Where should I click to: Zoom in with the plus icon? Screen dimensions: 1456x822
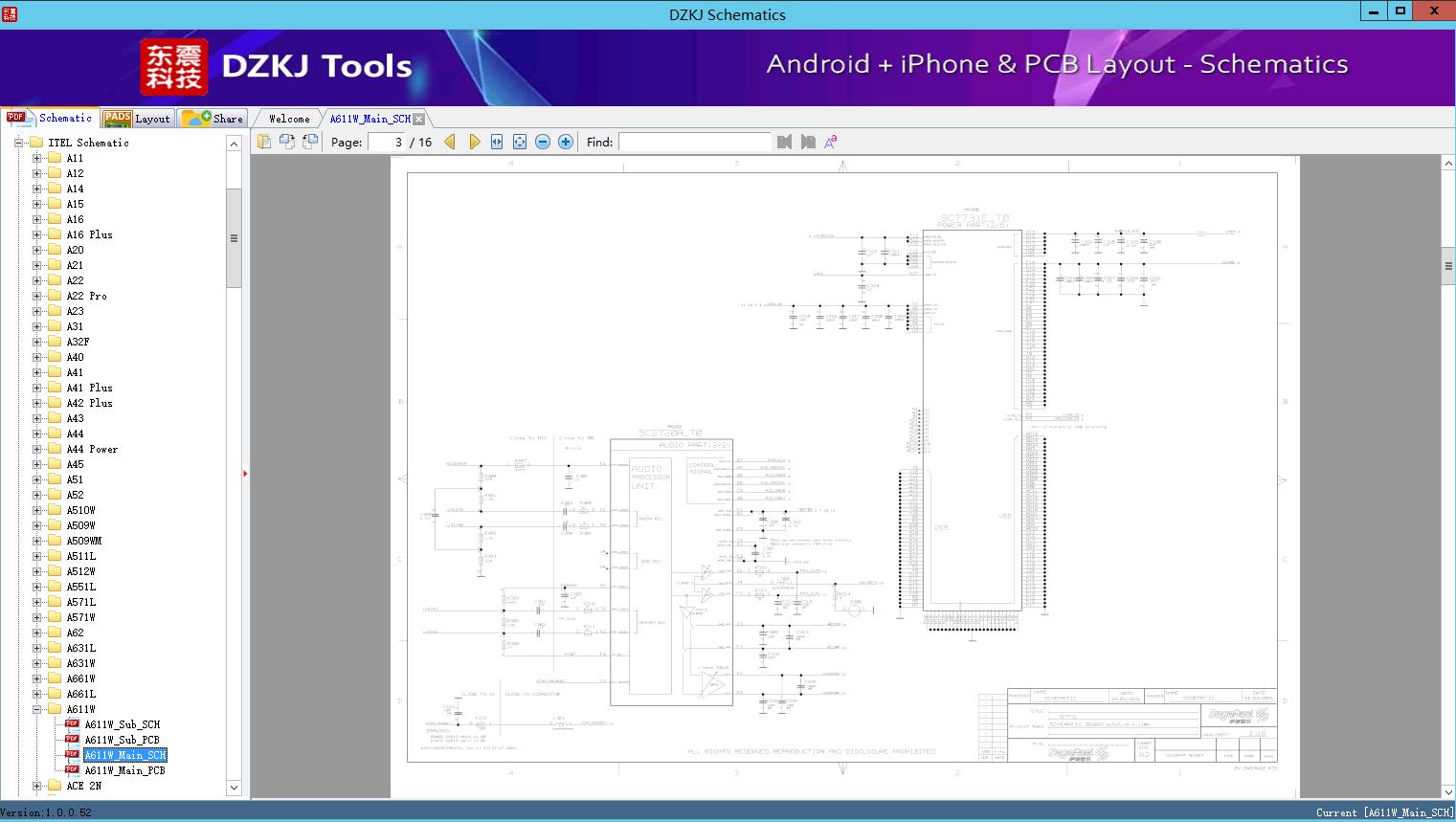coord(566,142)
